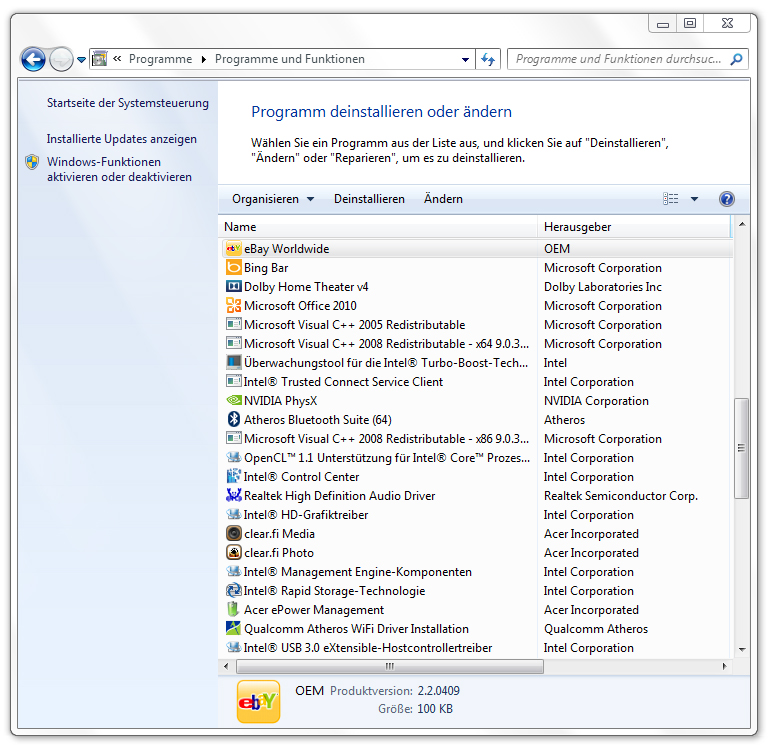The height and width of the screenshot is (747, 769).
Task: Click the Intel Control Center icon
Action: click(x=233, y=477)
